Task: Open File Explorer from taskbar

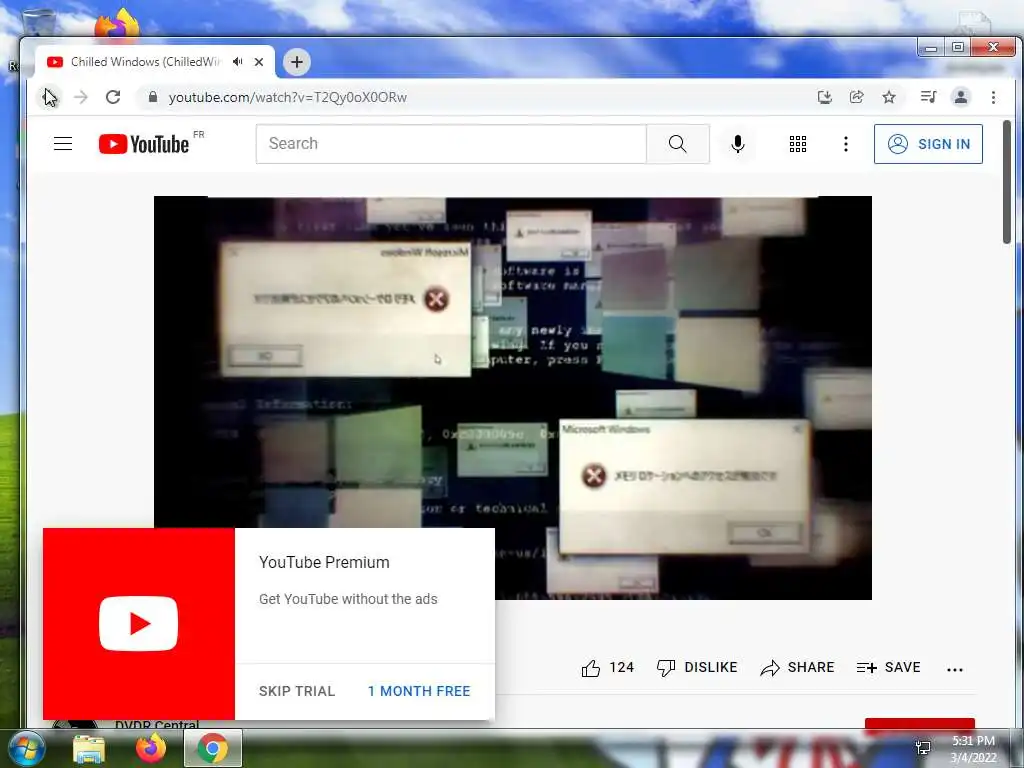Action: 89,748
